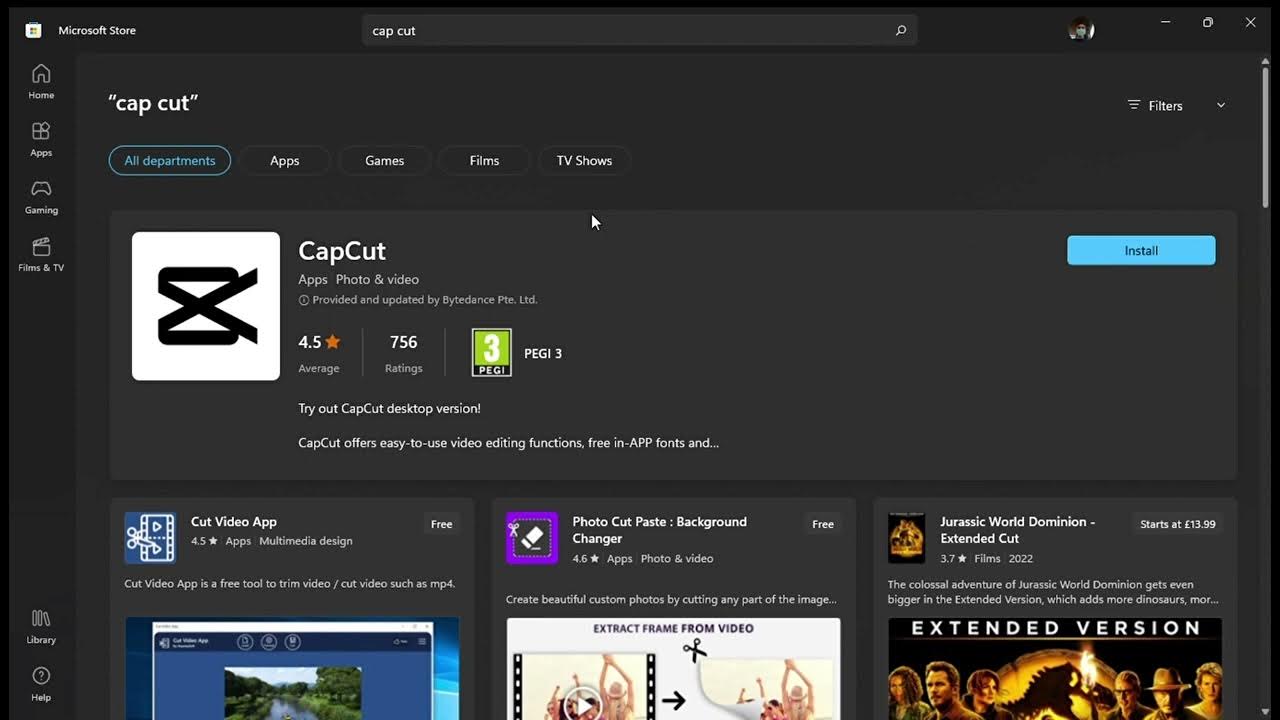Screen dimensions: 1280x720
Task: Minimize the Microsoft Store window
Action: (x=1165, y=22)
